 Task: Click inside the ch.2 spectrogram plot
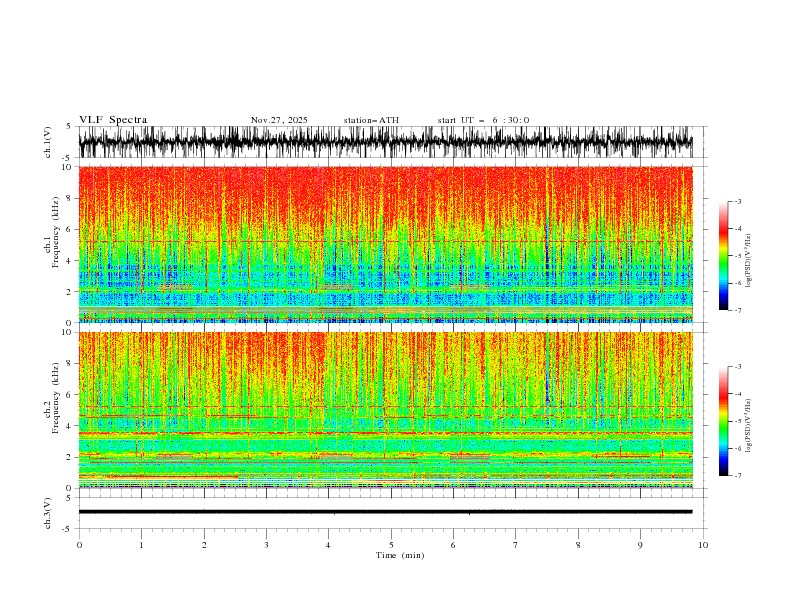(x=386, y=410)
